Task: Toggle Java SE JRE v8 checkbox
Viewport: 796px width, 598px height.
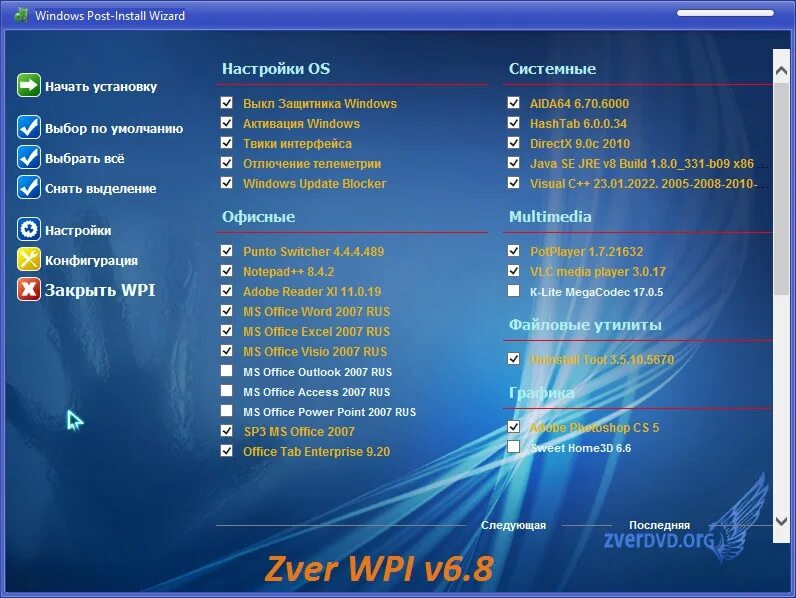Action: click(x=513, y=163)
